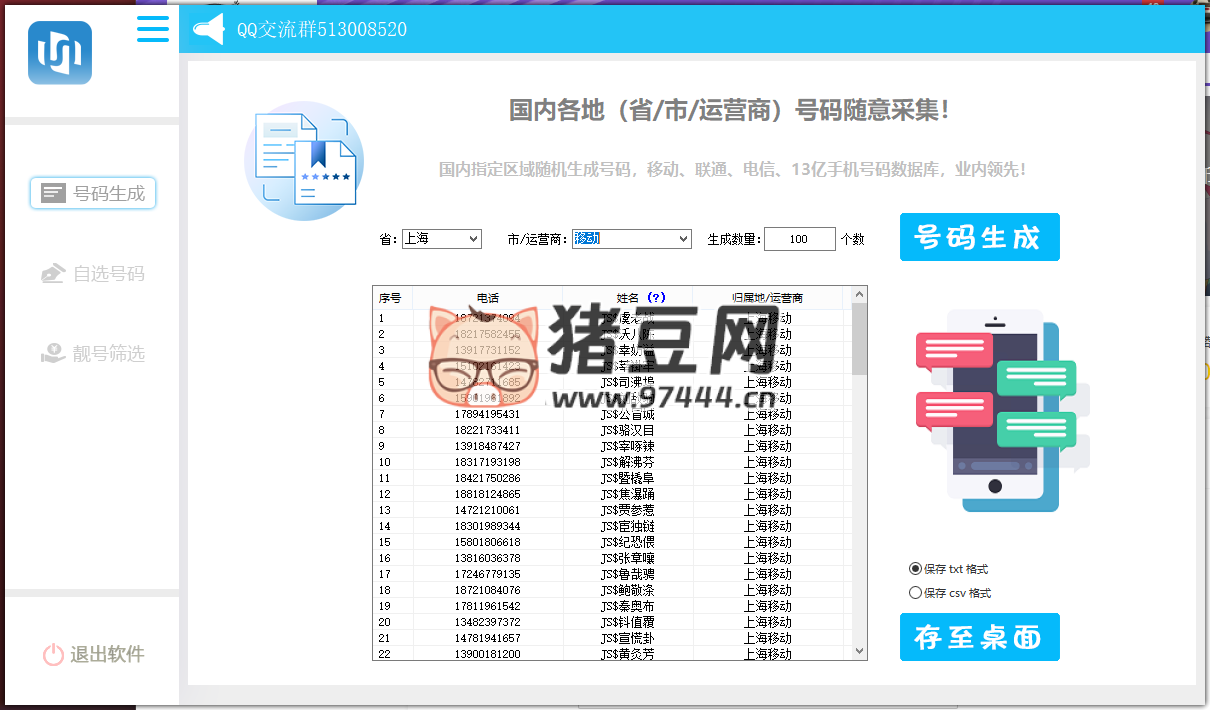Click the megaphone announcement icon
1210x710 pixels.
click(209, 30)
